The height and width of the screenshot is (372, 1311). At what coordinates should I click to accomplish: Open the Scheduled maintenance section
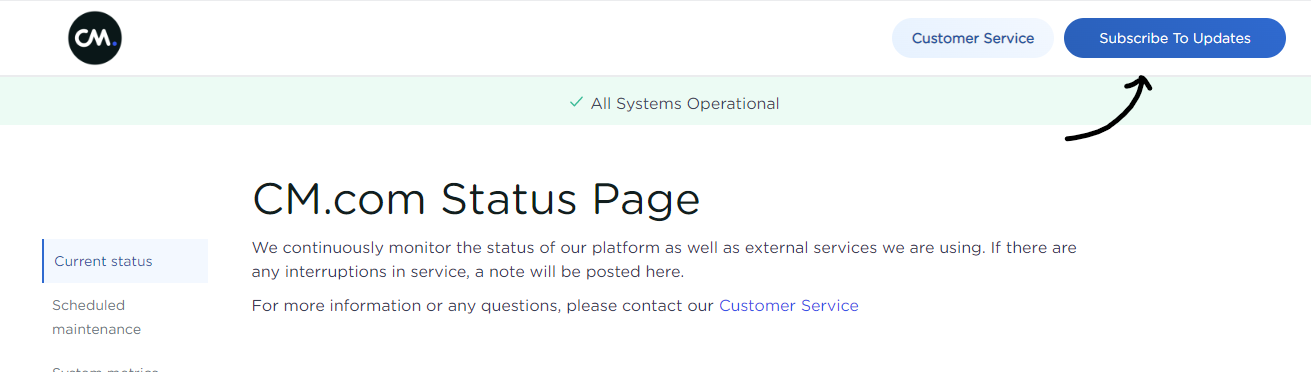tap(97, 317)
